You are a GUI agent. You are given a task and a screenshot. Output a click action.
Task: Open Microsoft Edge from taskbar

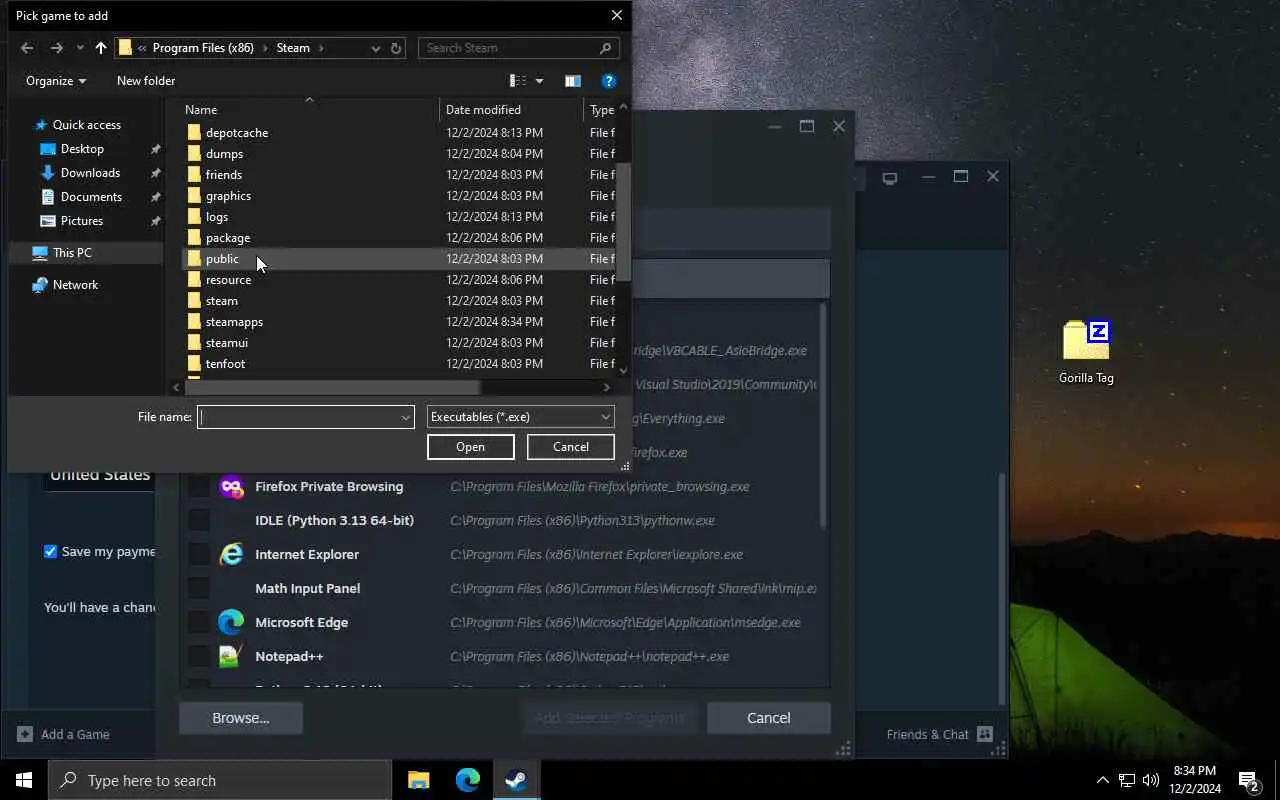468,780
